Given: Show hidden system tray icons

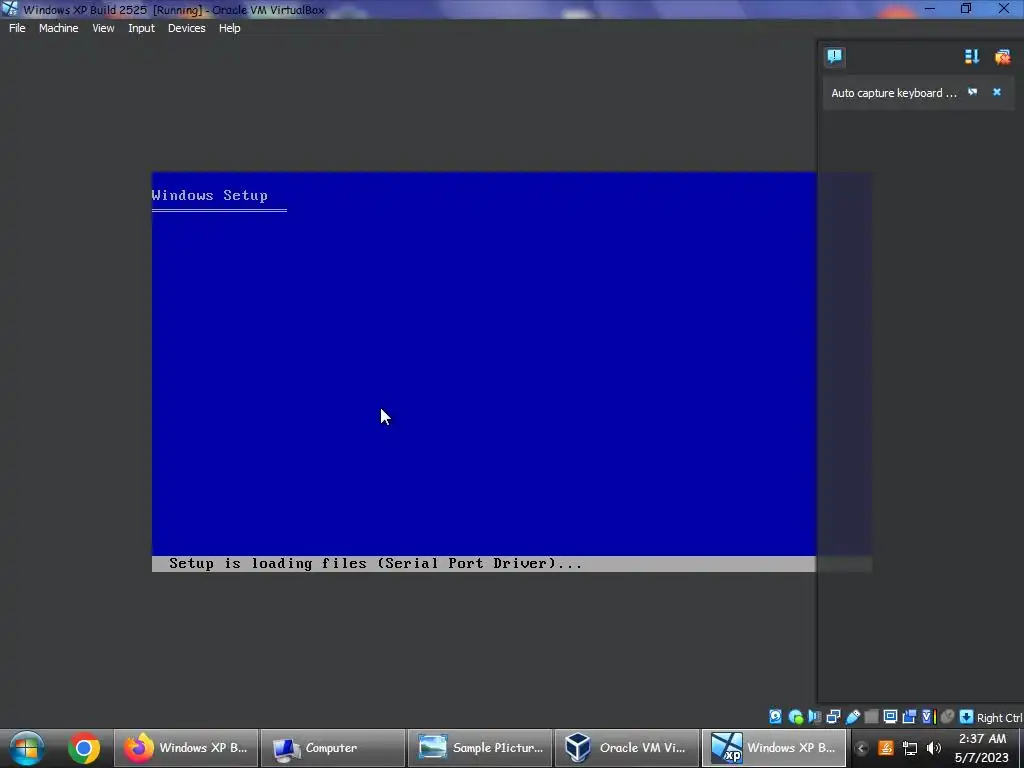Looking at the screenshot, I should (x=861, y=748).
